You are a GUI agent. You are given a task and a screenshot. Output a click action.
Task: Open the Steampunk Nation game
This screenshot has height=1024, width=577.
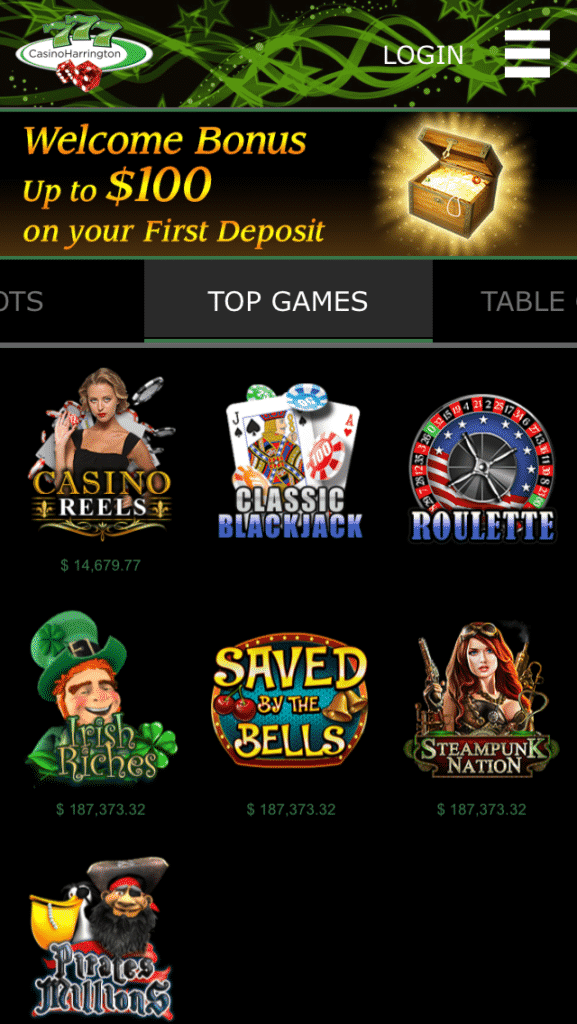(482, 699)
